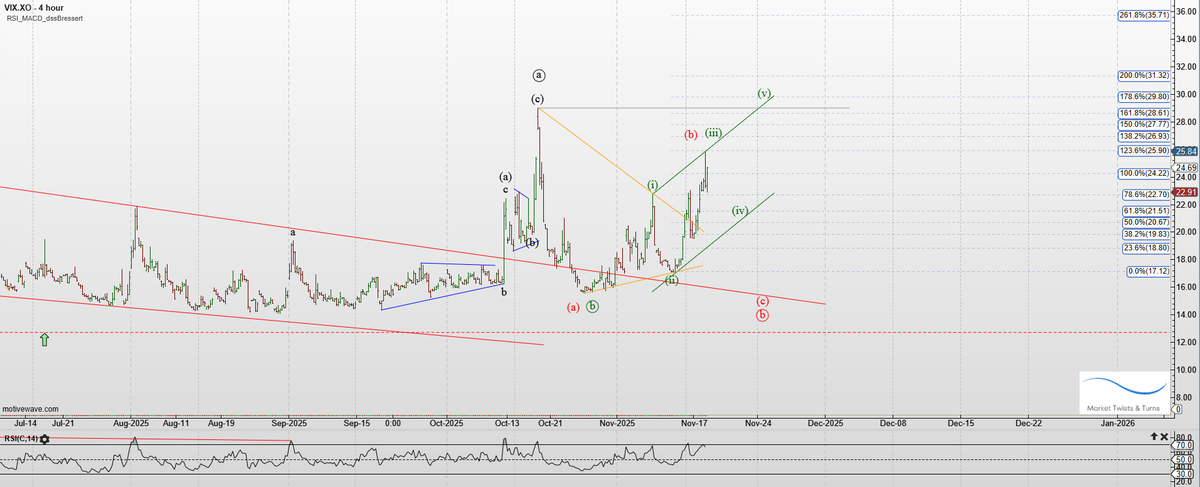
Task: Select the 123.6%(25.90) Fibonacci label
Action: click(x=1143, y=150)
